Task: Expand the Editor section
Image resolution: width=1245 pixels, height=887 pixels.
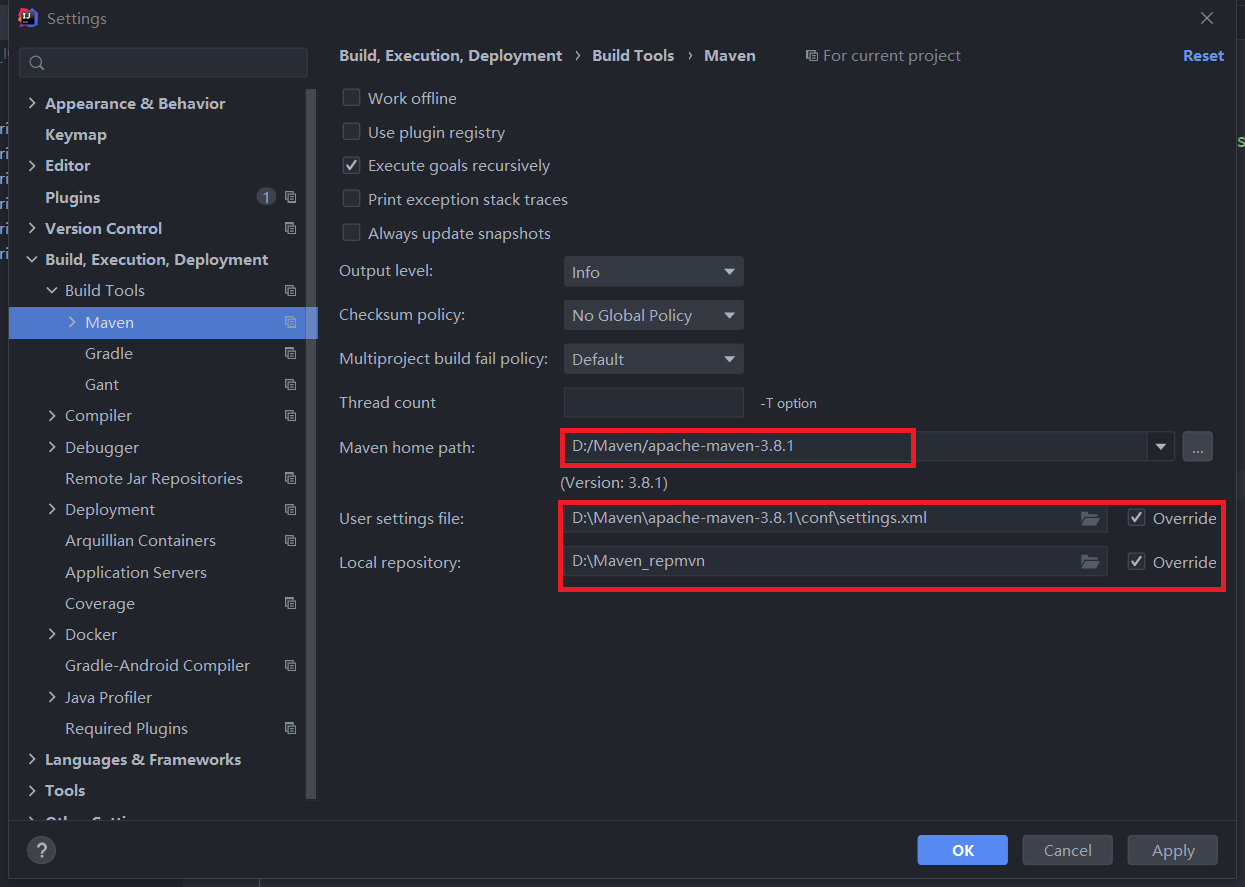Action: pos(32,165)
